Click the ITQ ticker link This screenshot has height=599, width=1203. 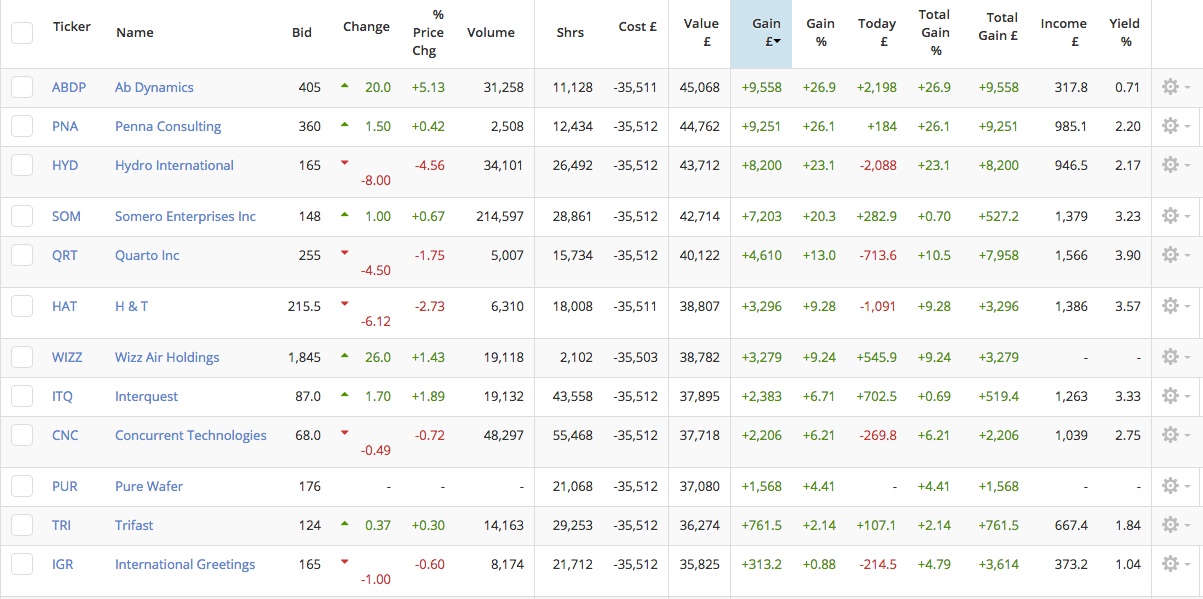click(x=63, y=396)
